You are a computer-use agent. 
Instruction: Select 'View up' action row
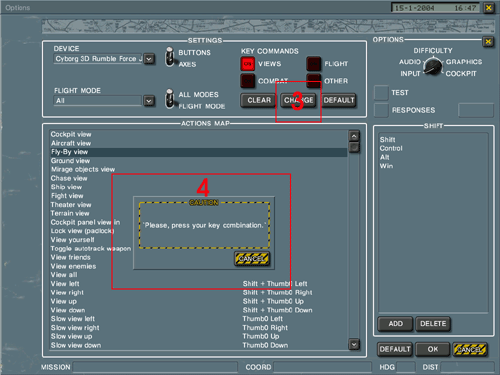(198, 301)
